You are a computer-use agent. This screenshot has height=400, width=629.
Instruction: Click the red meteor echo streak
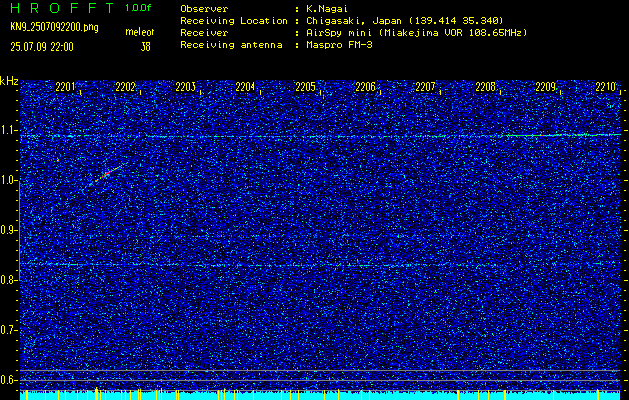[106, 175]
